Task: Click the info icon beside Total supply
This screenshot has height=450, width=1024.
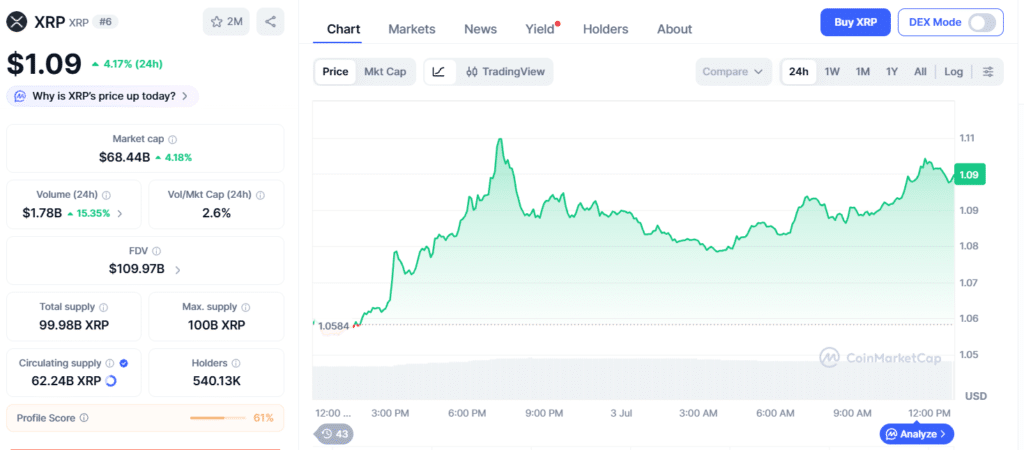Action: 104,307
